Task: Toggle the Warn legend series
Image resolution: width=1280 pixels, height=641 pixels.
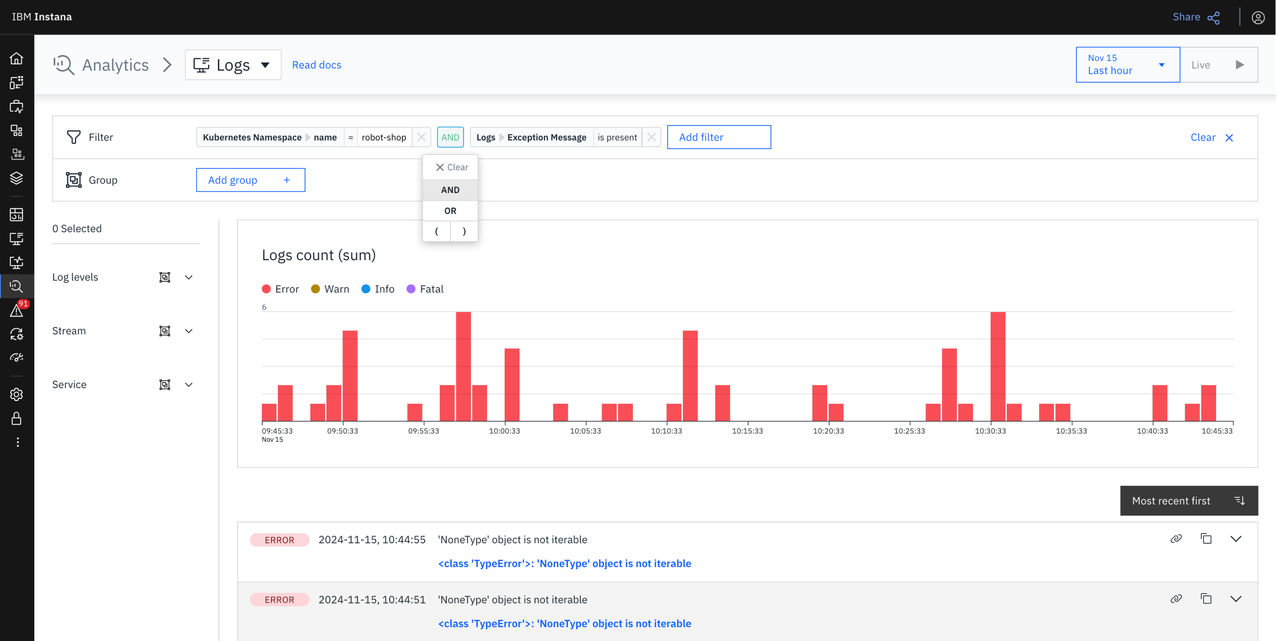Action: (x=330, y=289)
